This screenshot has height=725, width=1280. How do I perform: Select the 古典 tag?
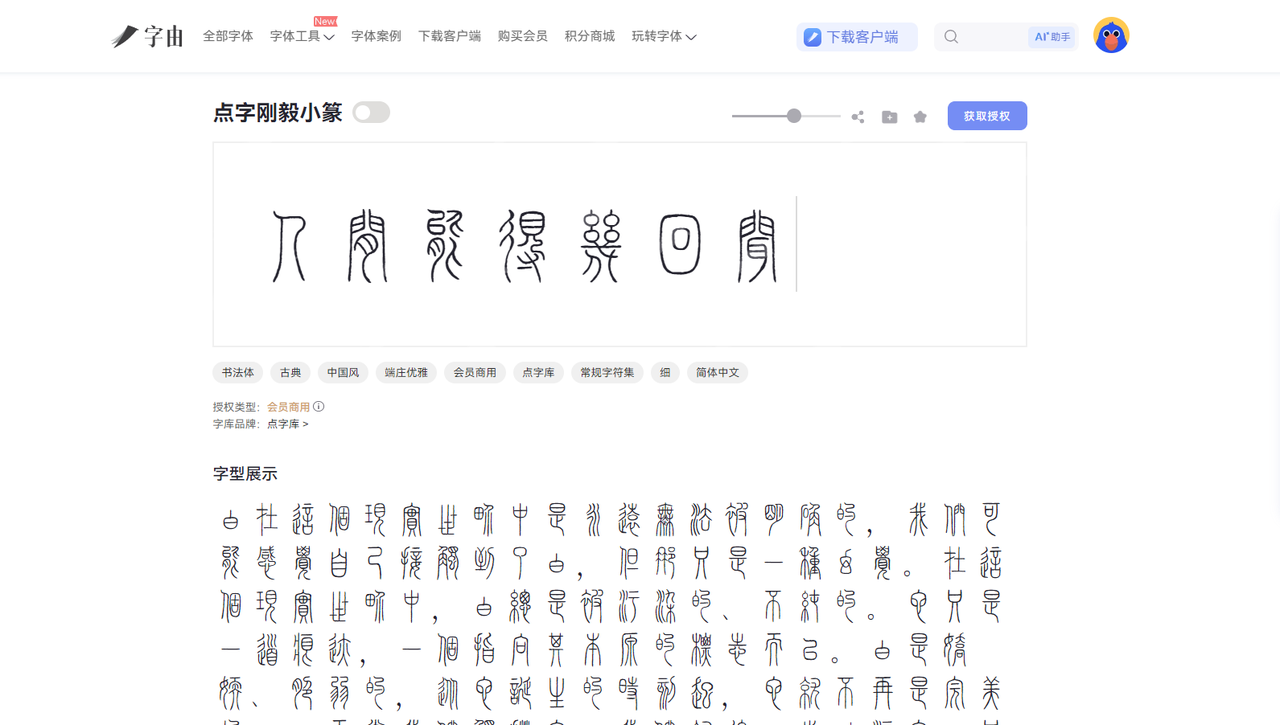tap(291, 373)
